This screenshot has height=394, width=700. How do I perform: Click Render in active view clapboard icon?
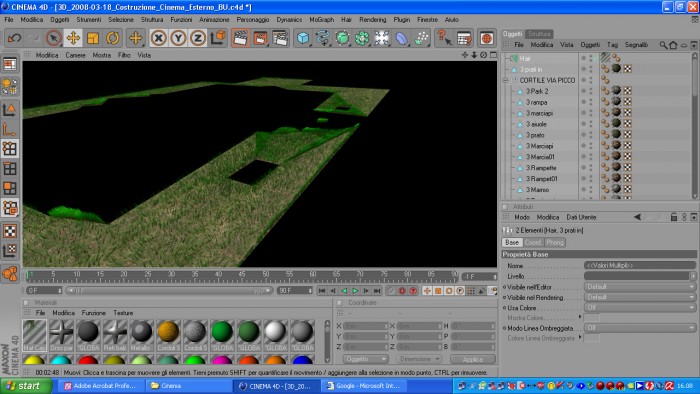click(240, 38)
